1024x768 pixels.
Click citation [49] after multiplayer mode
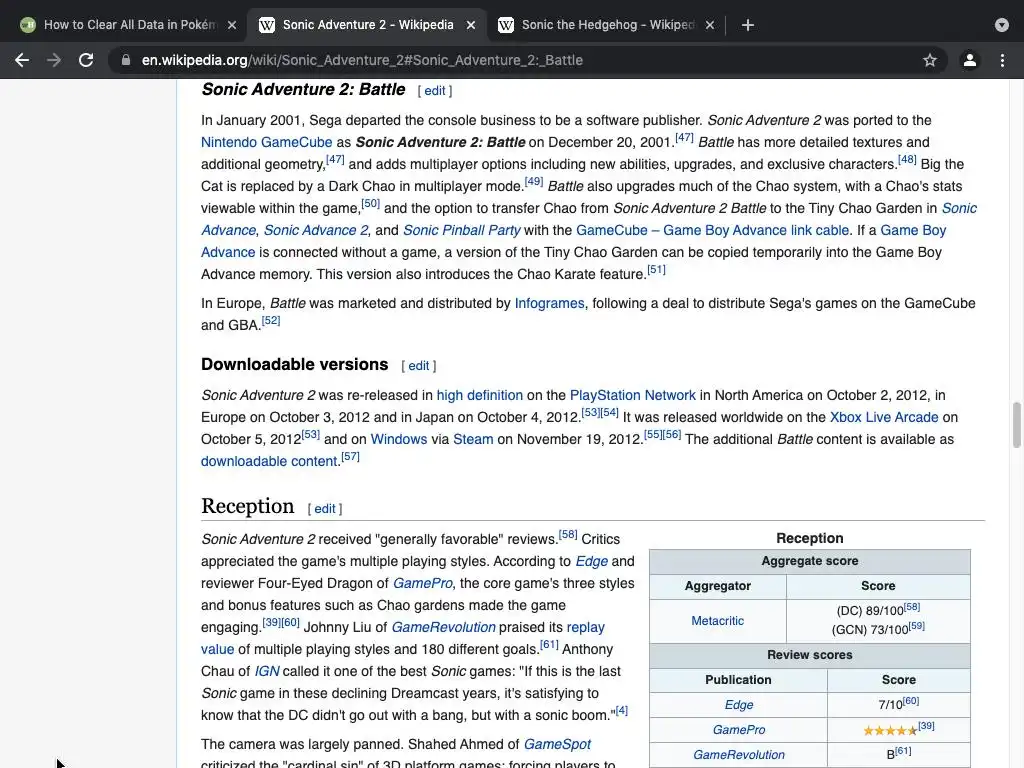(x=534, y=181)
